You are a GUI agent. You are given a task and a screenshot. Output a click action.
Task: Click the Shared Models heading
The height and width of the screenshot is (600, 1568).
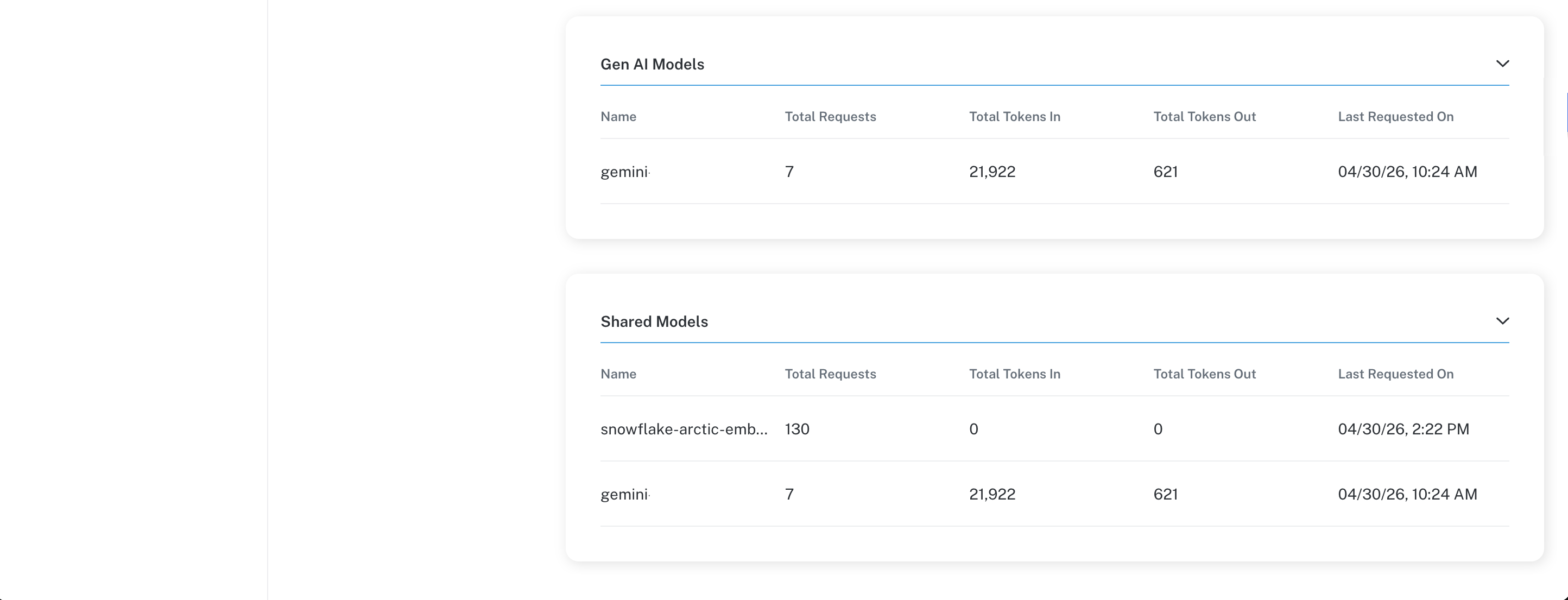[654, 322]
